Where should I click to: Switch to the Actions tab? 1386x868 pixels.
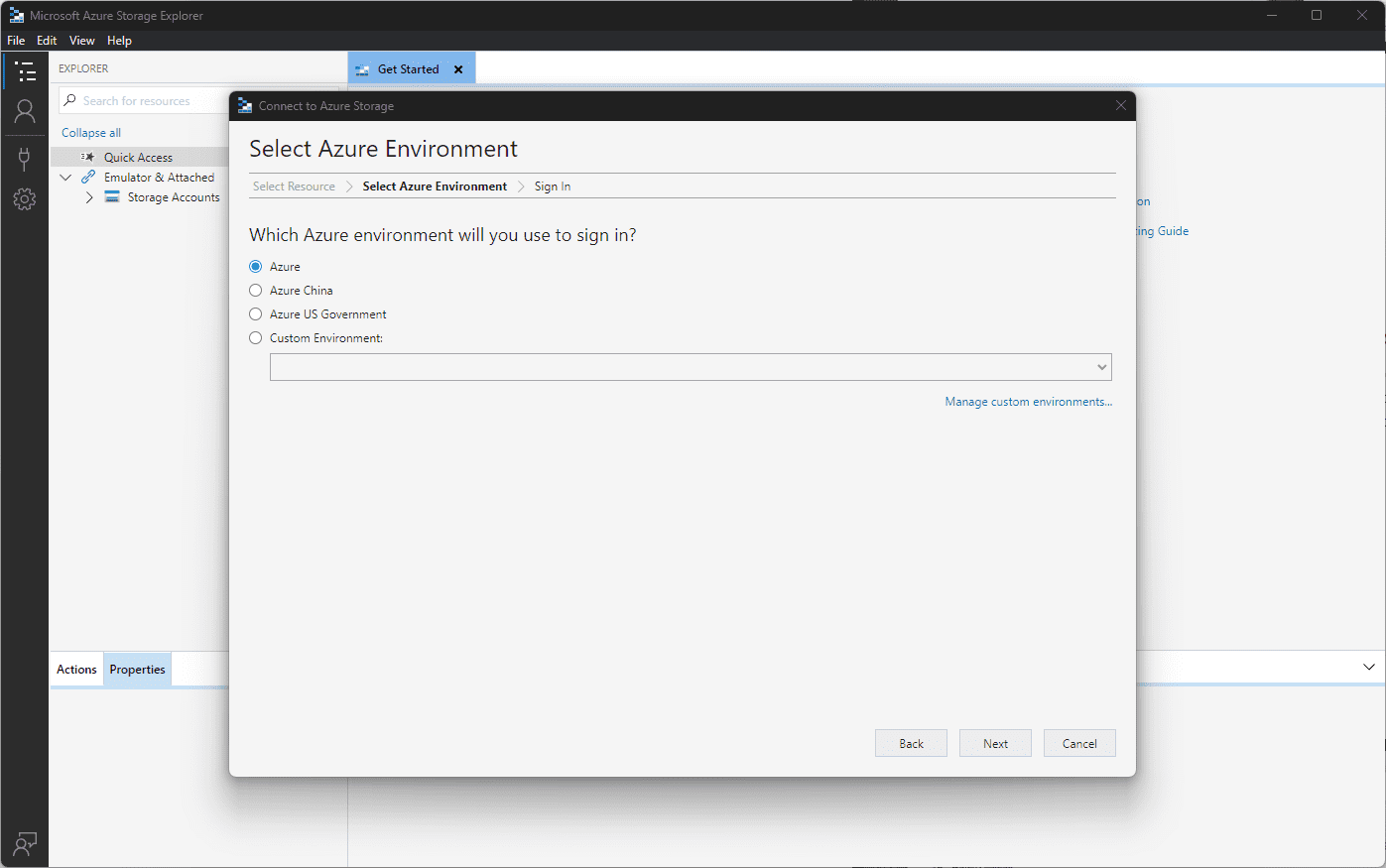(x=76, y=669)
